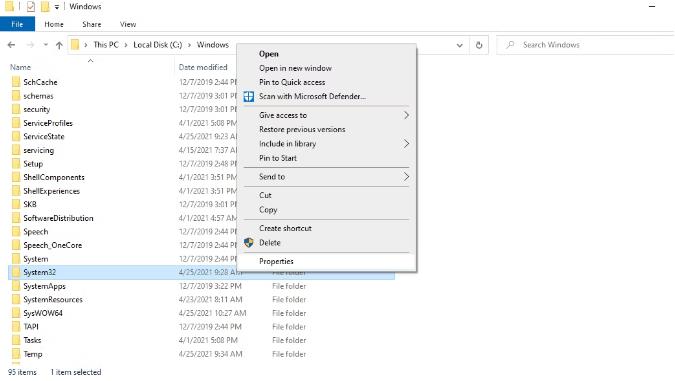Select the SystemResources folder
Viewport: 675px width, 381px height.
pos(53,300)
